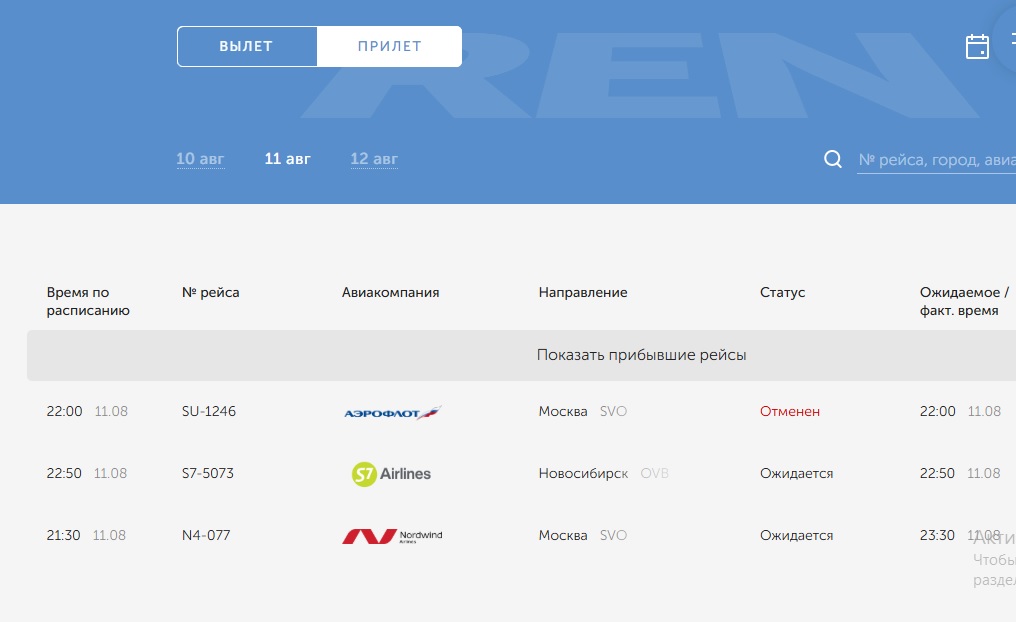Click the Nordwind Airlines logo

392,536
